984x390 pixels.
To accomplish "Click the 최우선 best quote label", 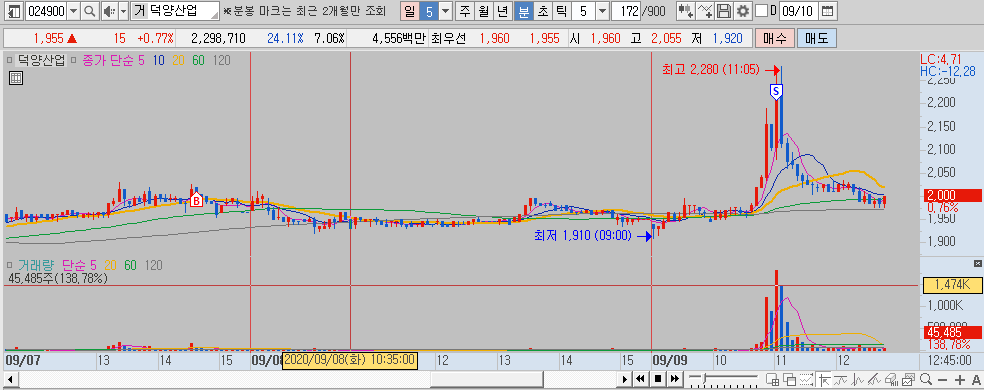I will click(448, 38).
